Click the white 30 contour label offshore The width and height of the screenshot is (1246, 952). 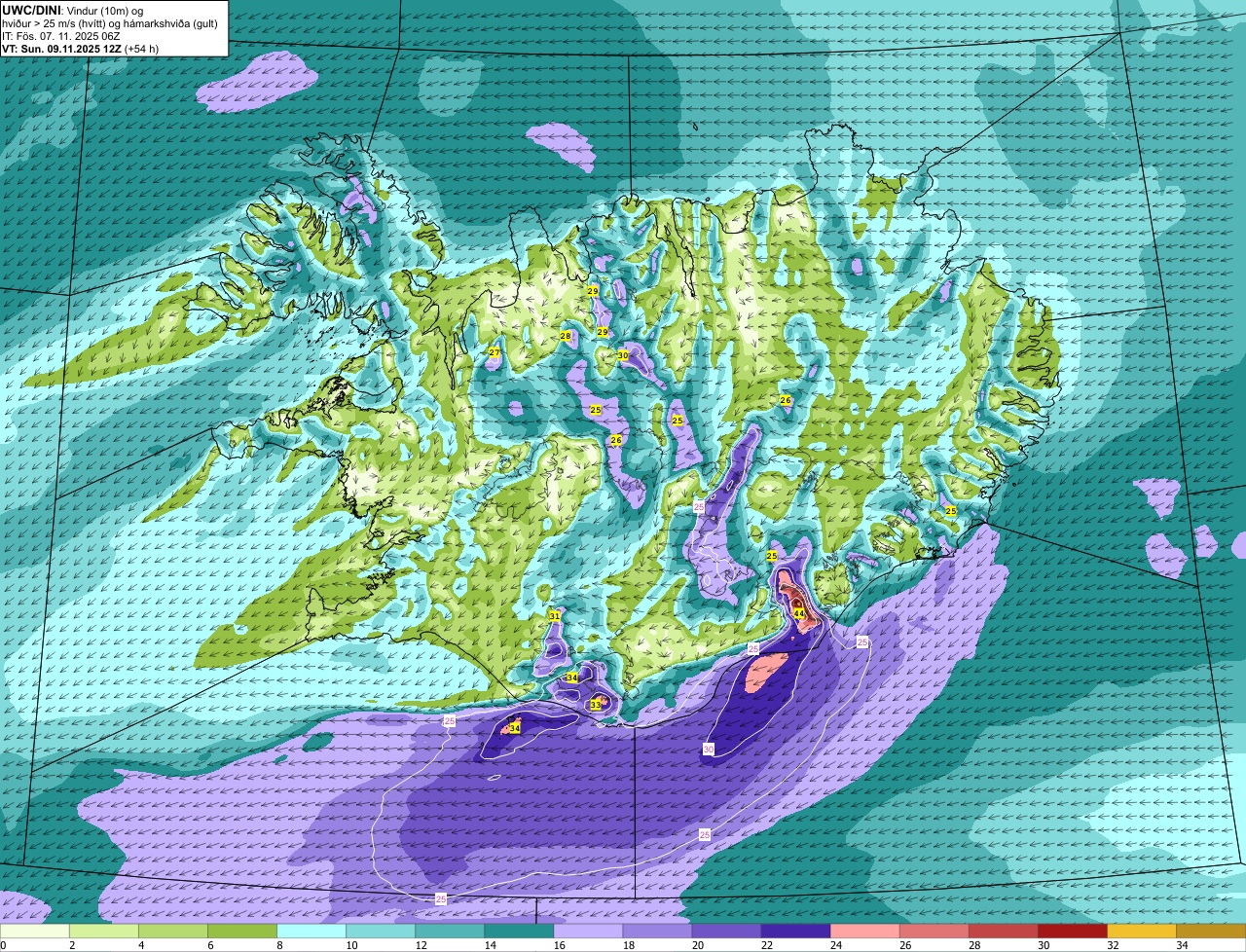pyautogui.click(x=709, y=749)
